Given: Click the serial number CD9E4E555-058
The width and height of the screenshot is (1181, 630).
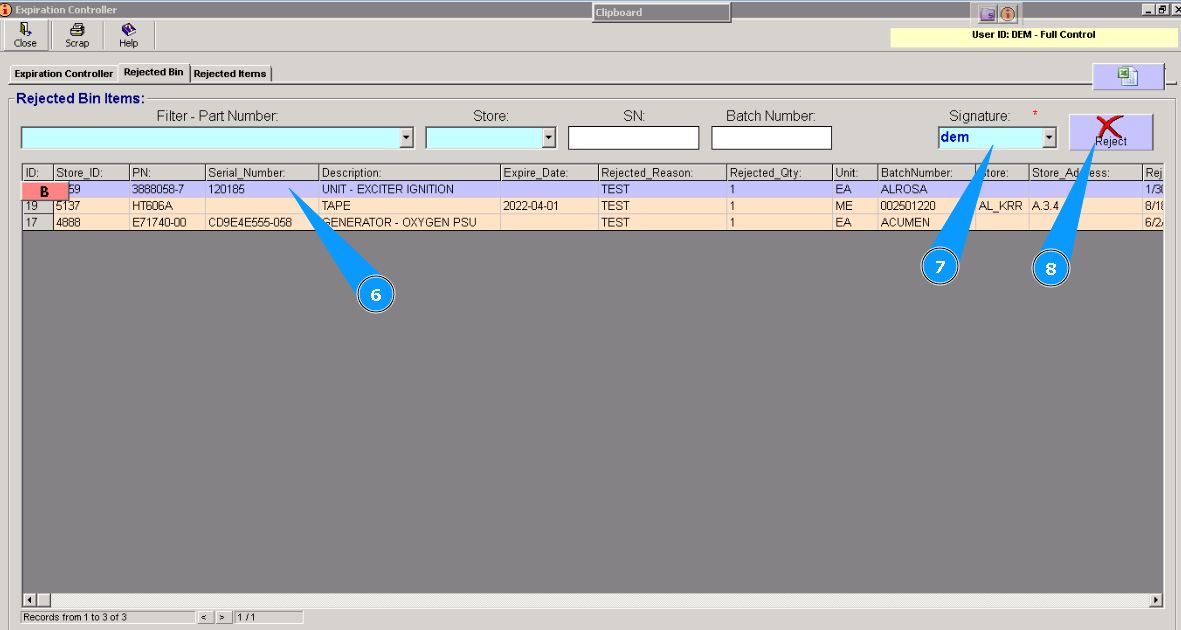Looking at the screenshot, I should [x=262, y=222].
